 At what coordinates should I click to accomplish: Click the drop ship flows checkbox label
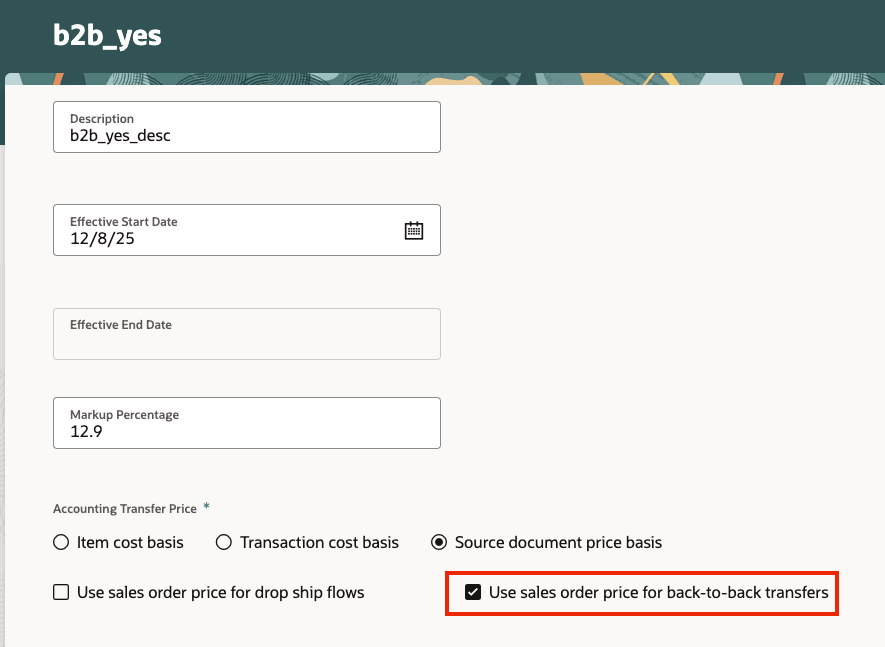click(220, 592)
